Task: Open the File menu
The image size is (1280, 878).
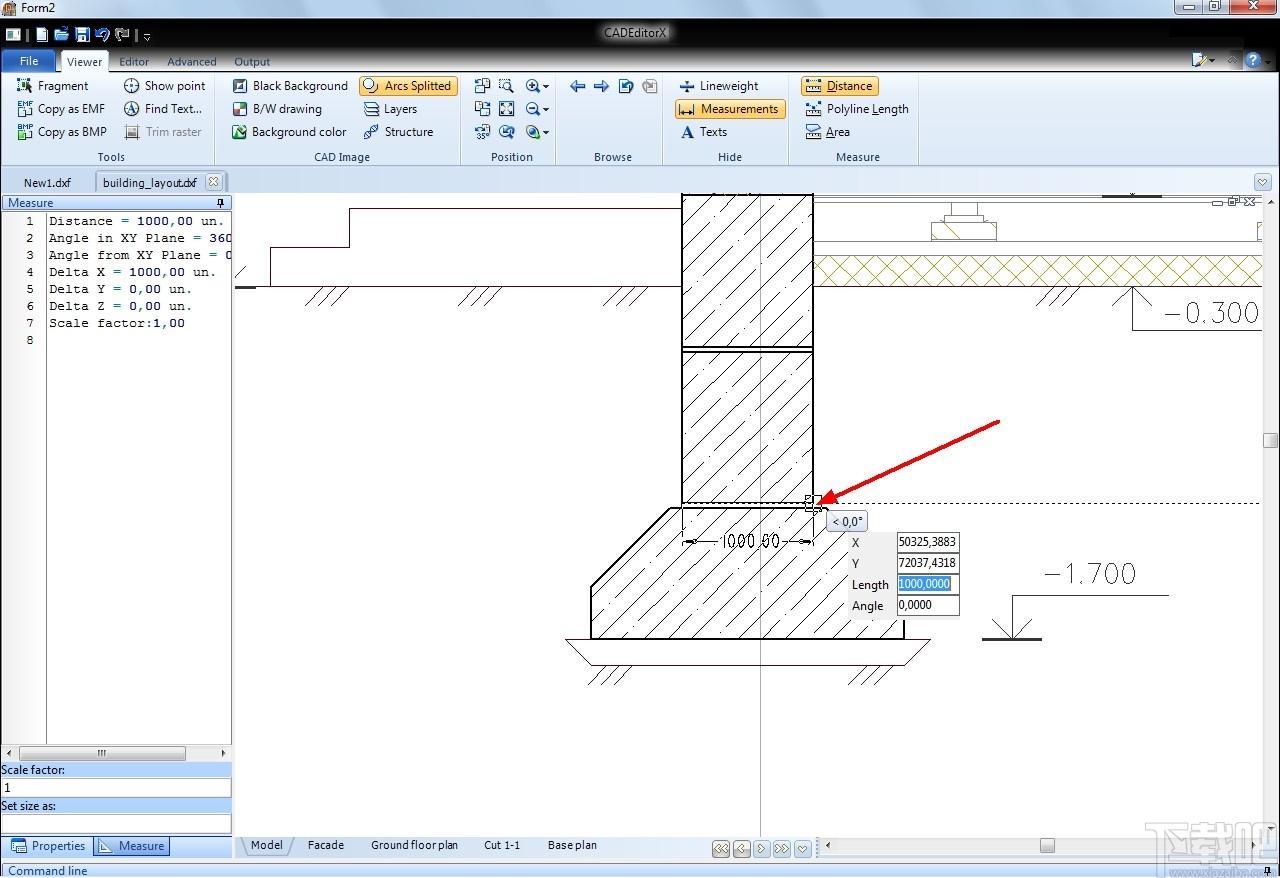Action: (29, 61)
